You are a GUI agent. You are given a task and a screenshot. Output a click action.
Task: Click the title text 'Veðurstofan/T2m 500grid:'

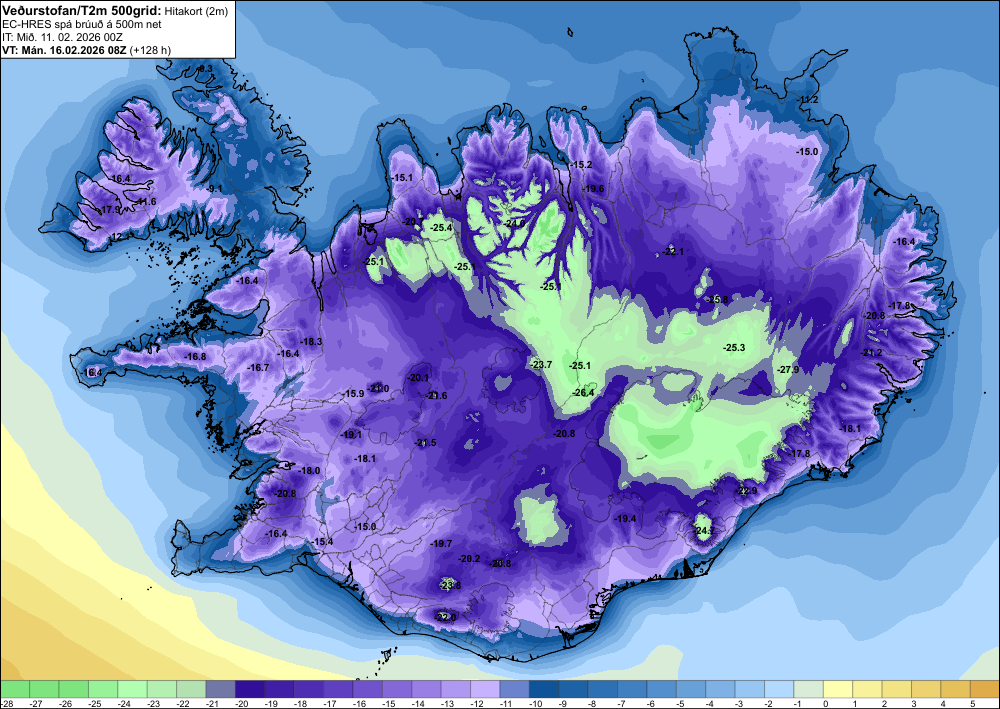[82, 11]
